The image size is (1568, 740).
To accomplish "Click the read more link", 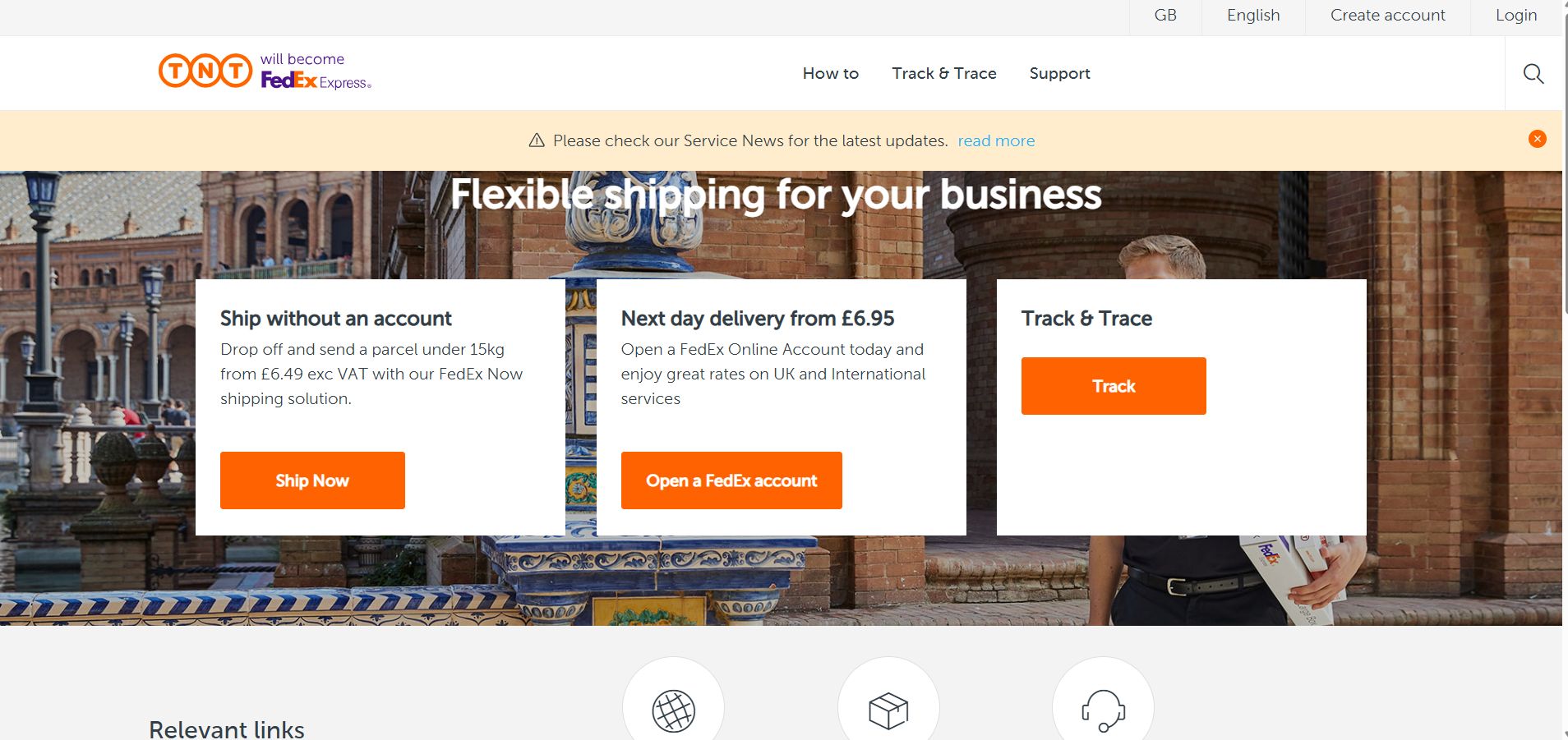I will [x=995, y=140].
